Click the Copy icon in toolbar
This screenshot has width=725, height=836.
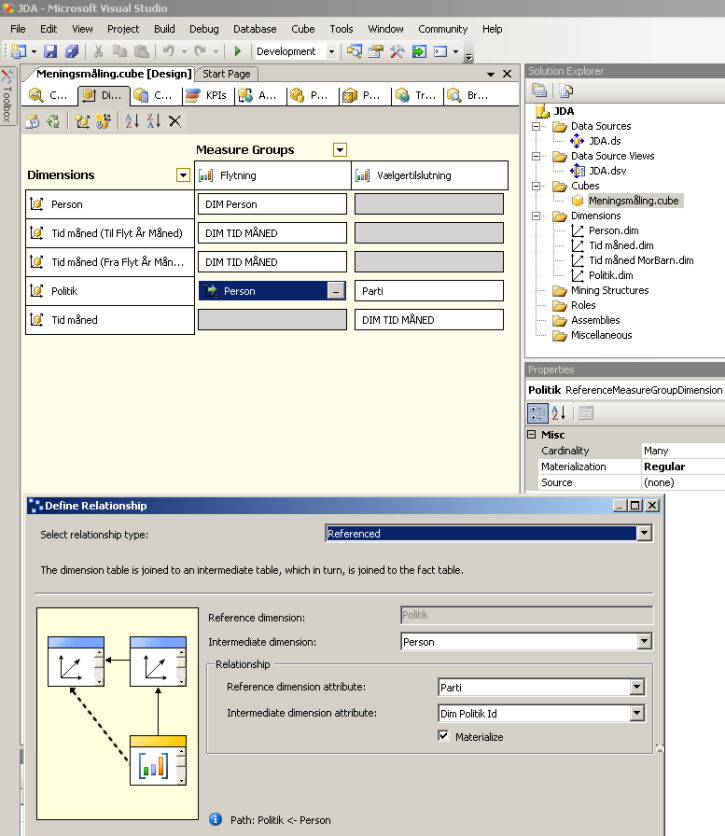pyautogui.click(x=119, y=51)
